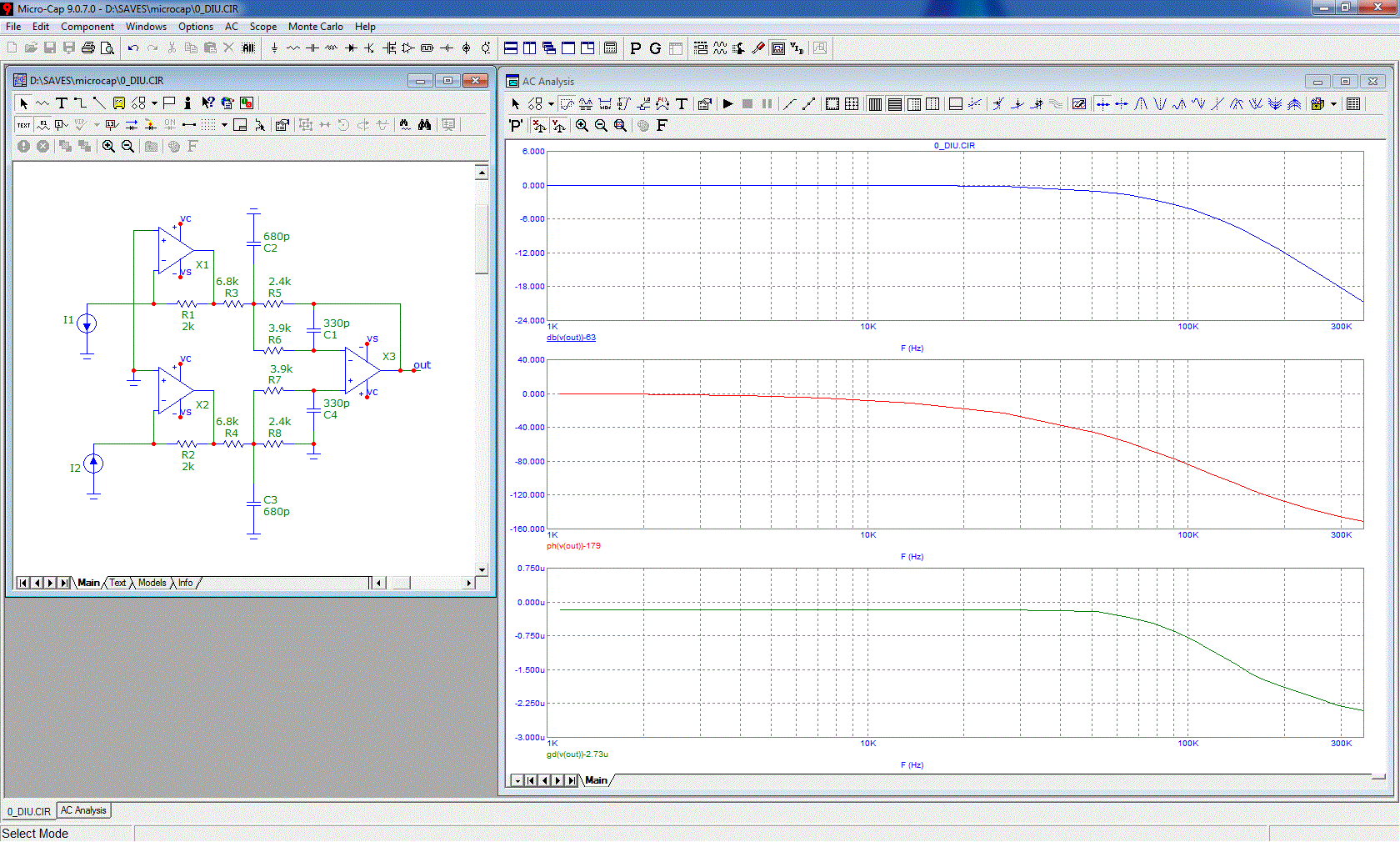The width and height of the screenshot is (1400, 842).
Task: Select the AC Analysis window tab at bottom
Action: tap(83, 810)
